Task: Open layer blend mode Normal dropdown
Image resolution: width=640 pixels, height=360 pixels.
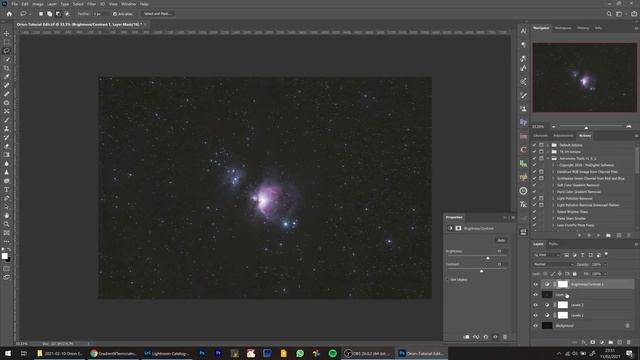Action: pos(553,264)
